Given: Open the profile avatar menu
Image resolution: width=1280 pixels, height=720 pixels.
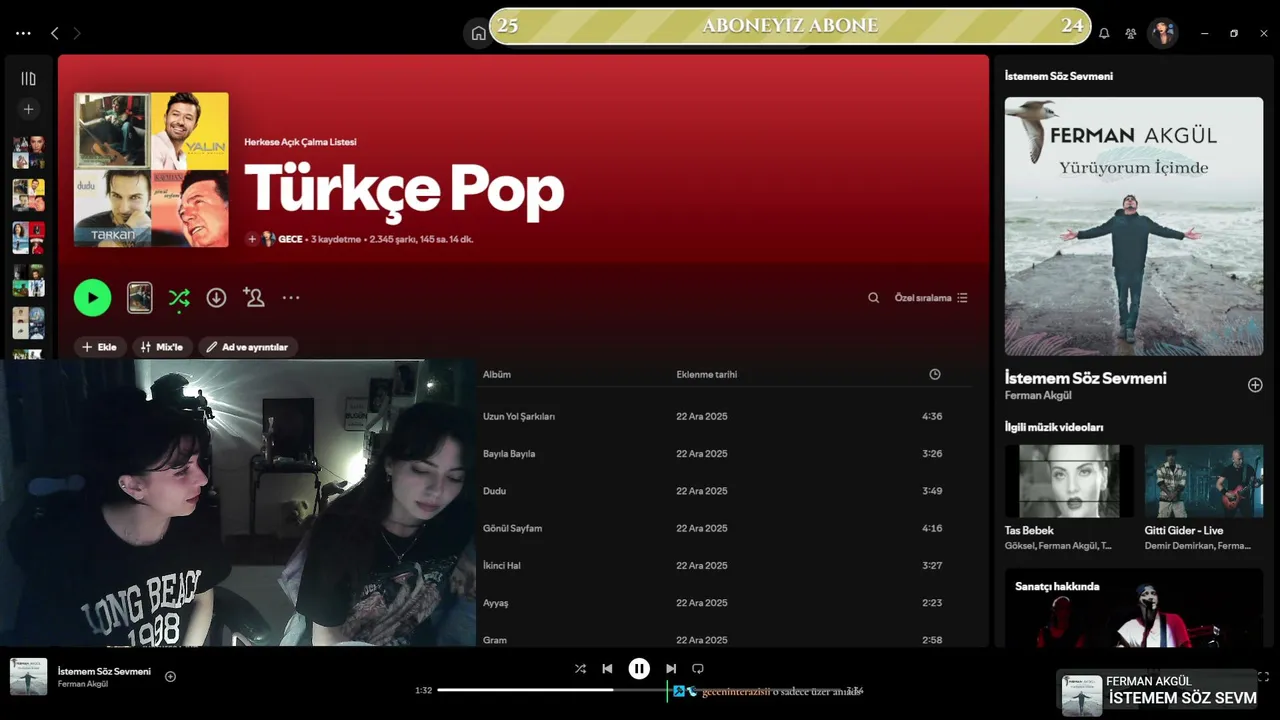Looking at the screenshot, I should click(x=1162, y=33).
